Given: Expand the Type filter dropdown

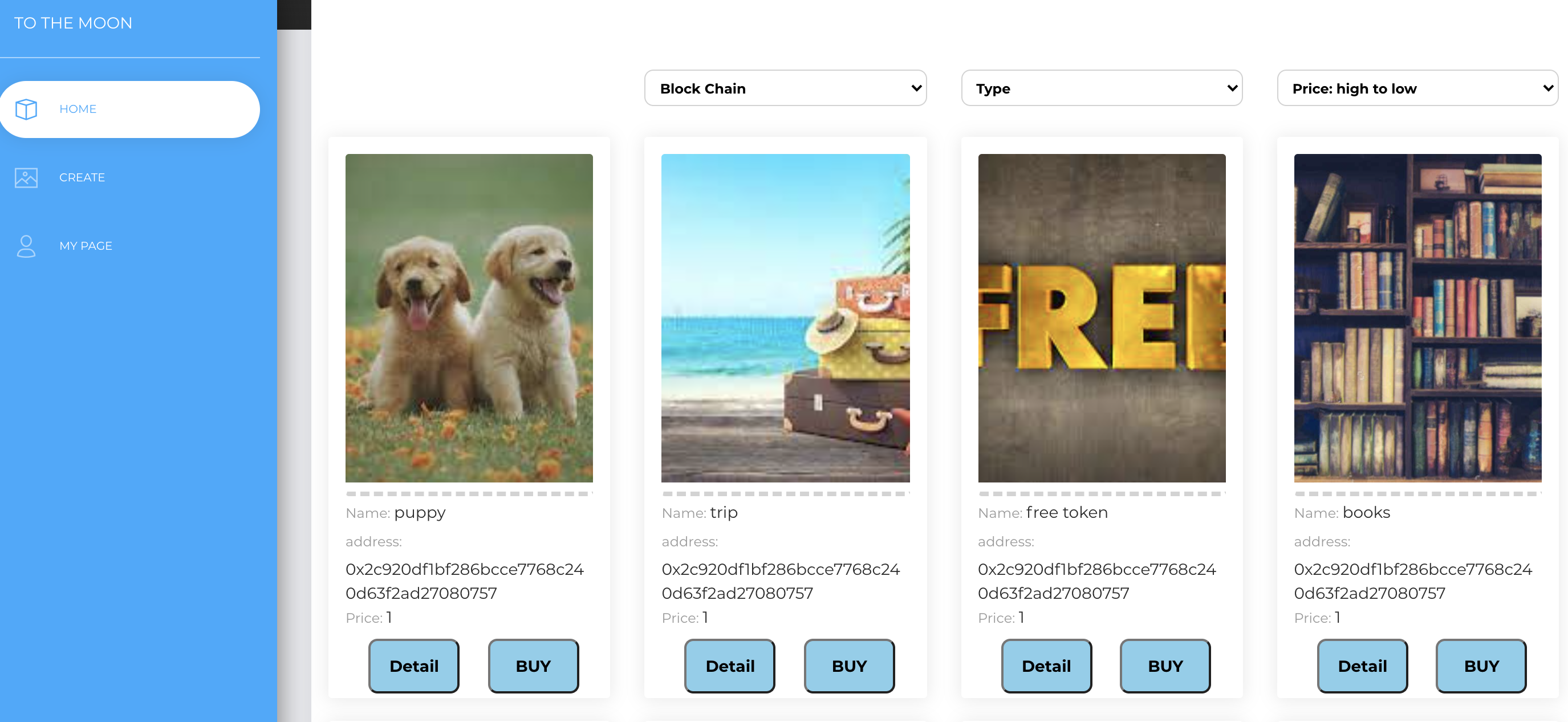Looking at the screenshot, I should [x=1101, y=88].
